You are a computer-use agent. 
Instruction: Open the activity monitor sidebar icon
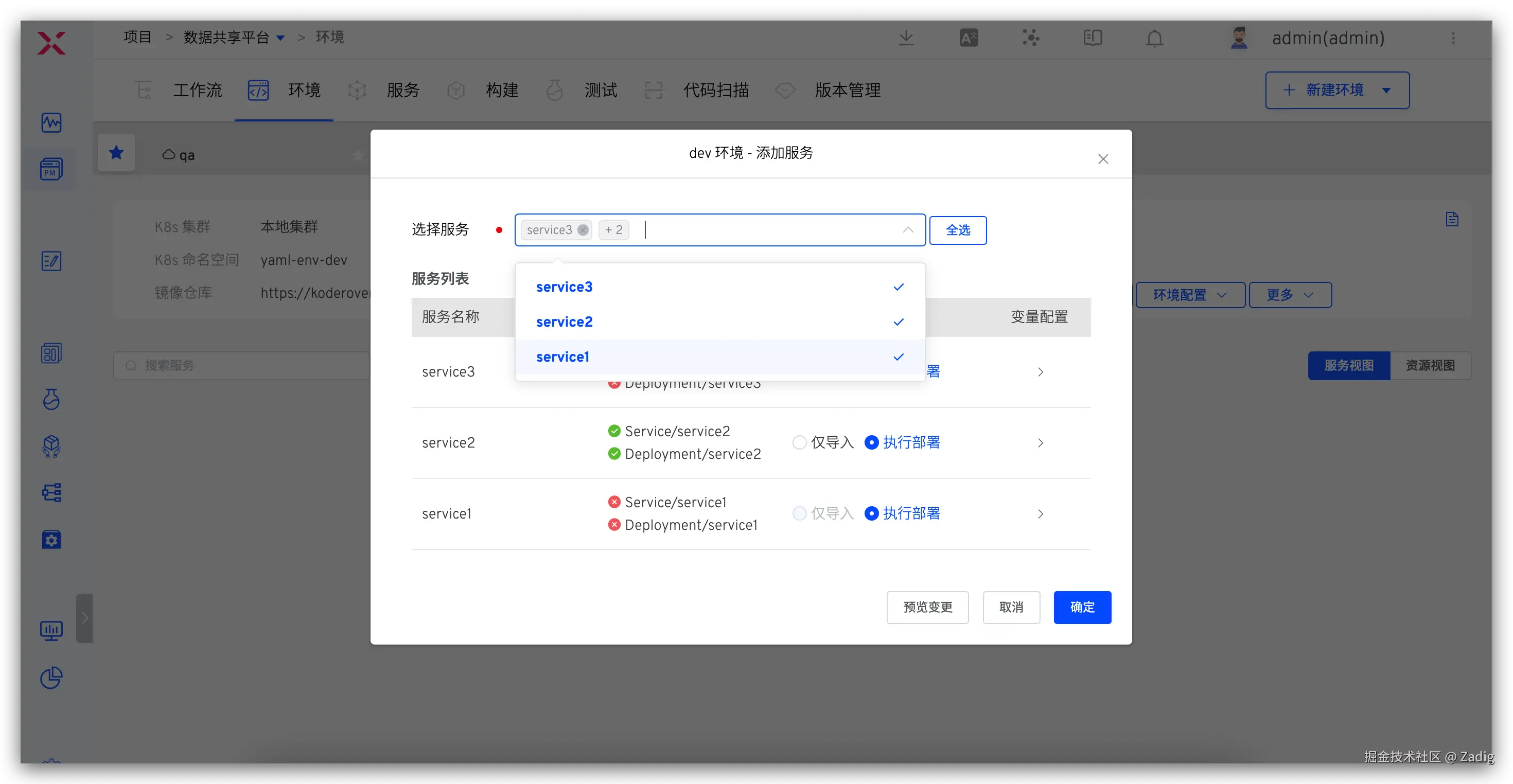pyautogui.click(x=51, y=123)
